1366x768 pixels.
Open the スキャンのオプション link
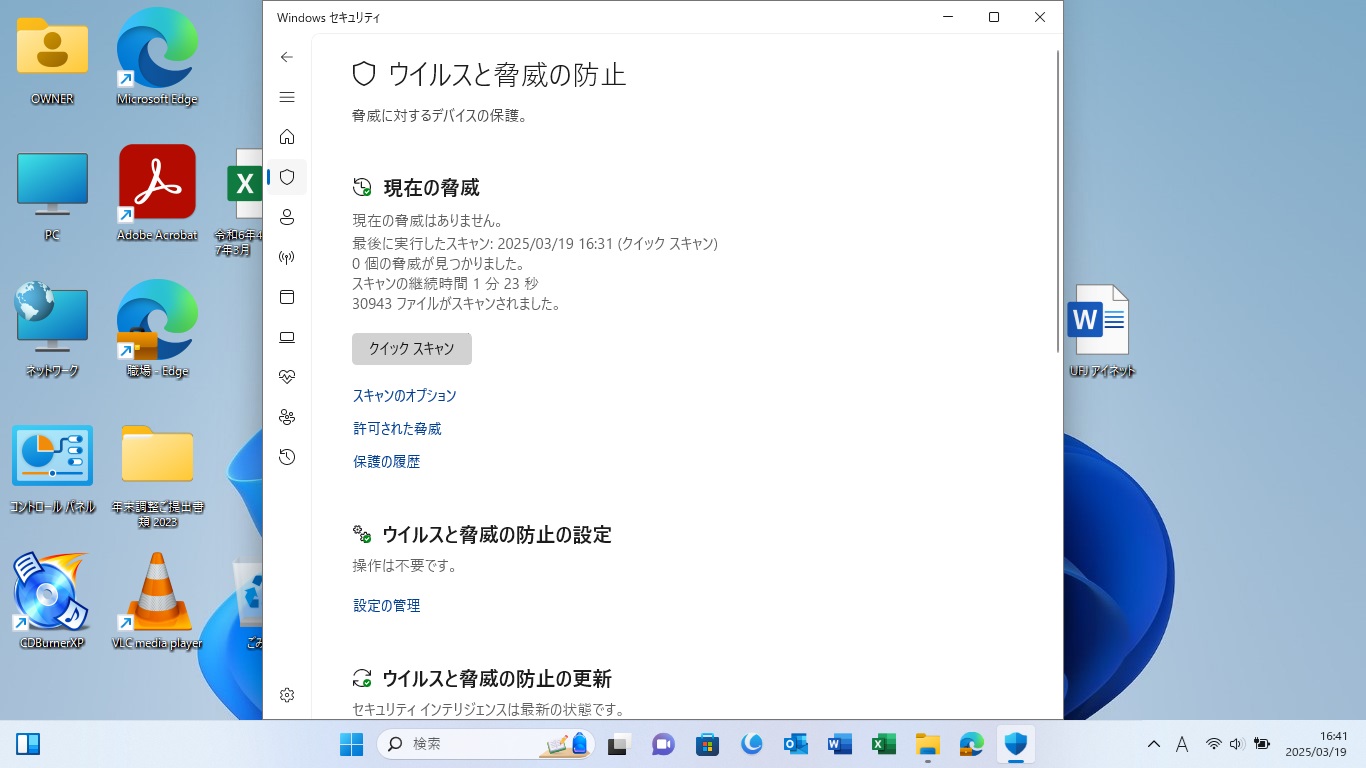tap(404, 396)
